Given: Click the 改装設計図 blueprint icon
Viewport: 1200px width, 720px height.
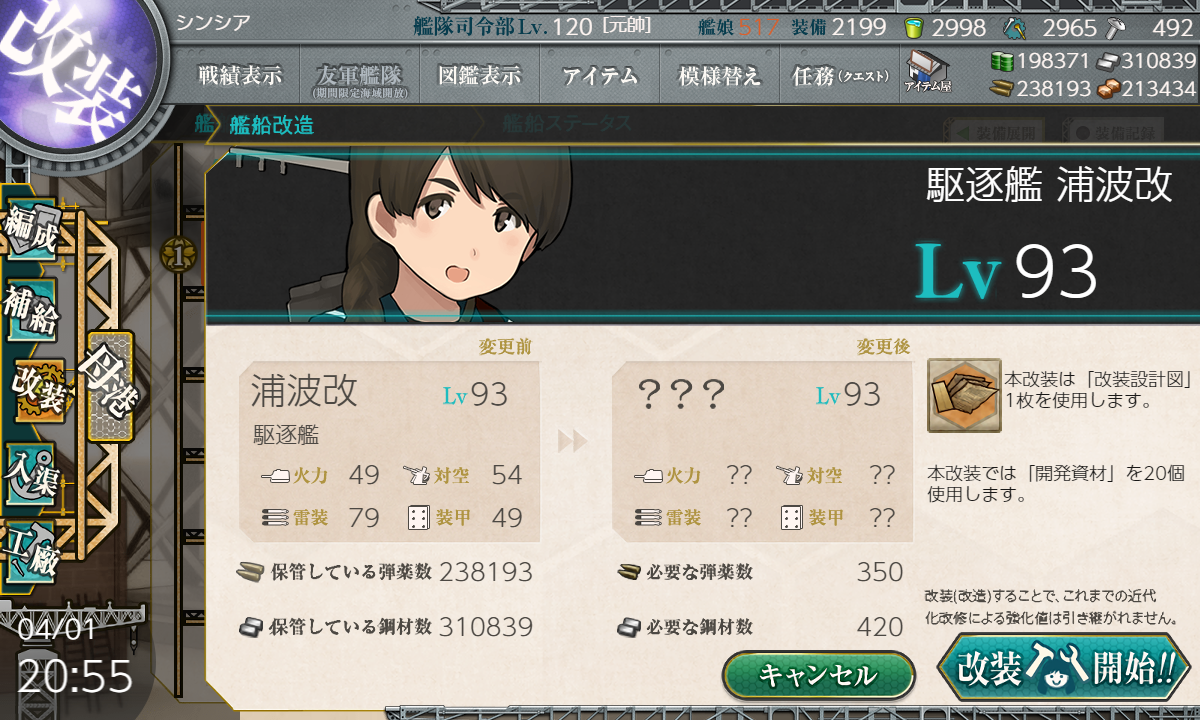Looking at the screenshot, I should (964, 395).
